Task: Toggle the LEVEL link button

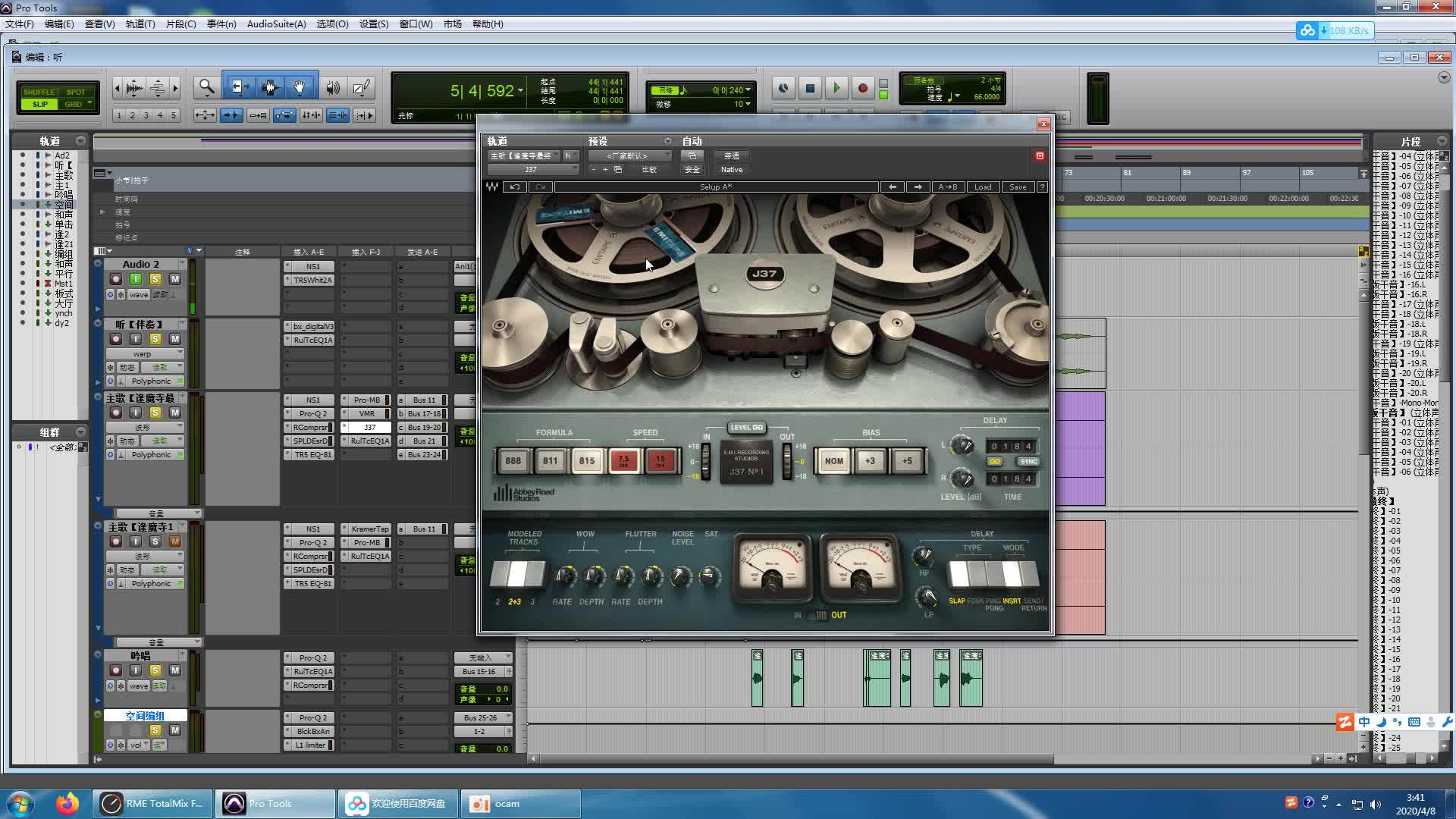Action: click(747, 427)
